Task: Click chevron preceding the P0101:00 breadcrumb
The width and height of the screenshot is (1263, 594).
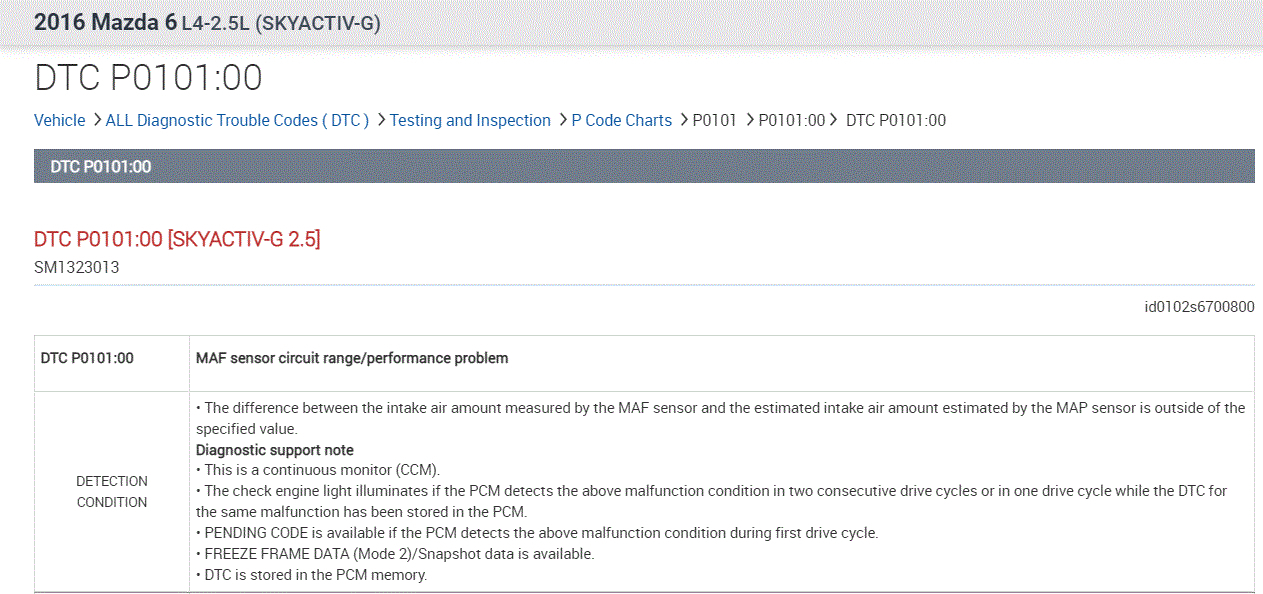Action: point(750,120)
